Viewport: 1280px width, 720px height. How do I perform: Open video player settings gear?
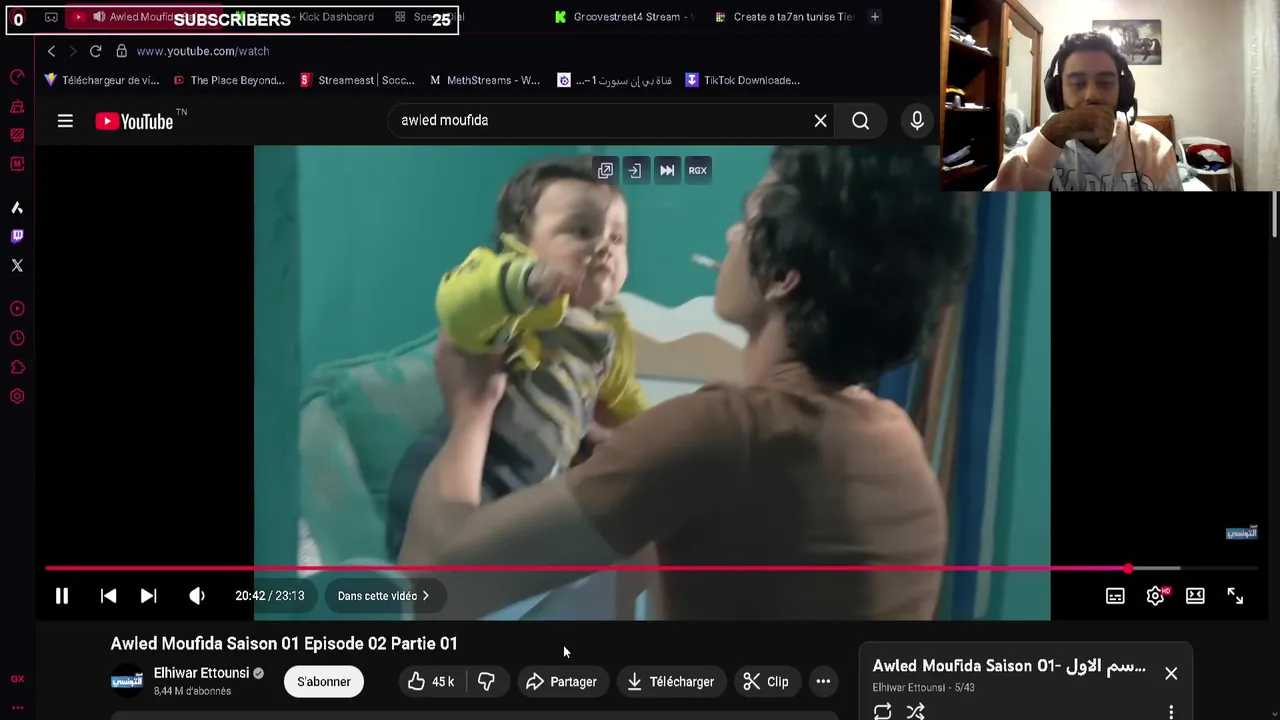(1156, 596)
